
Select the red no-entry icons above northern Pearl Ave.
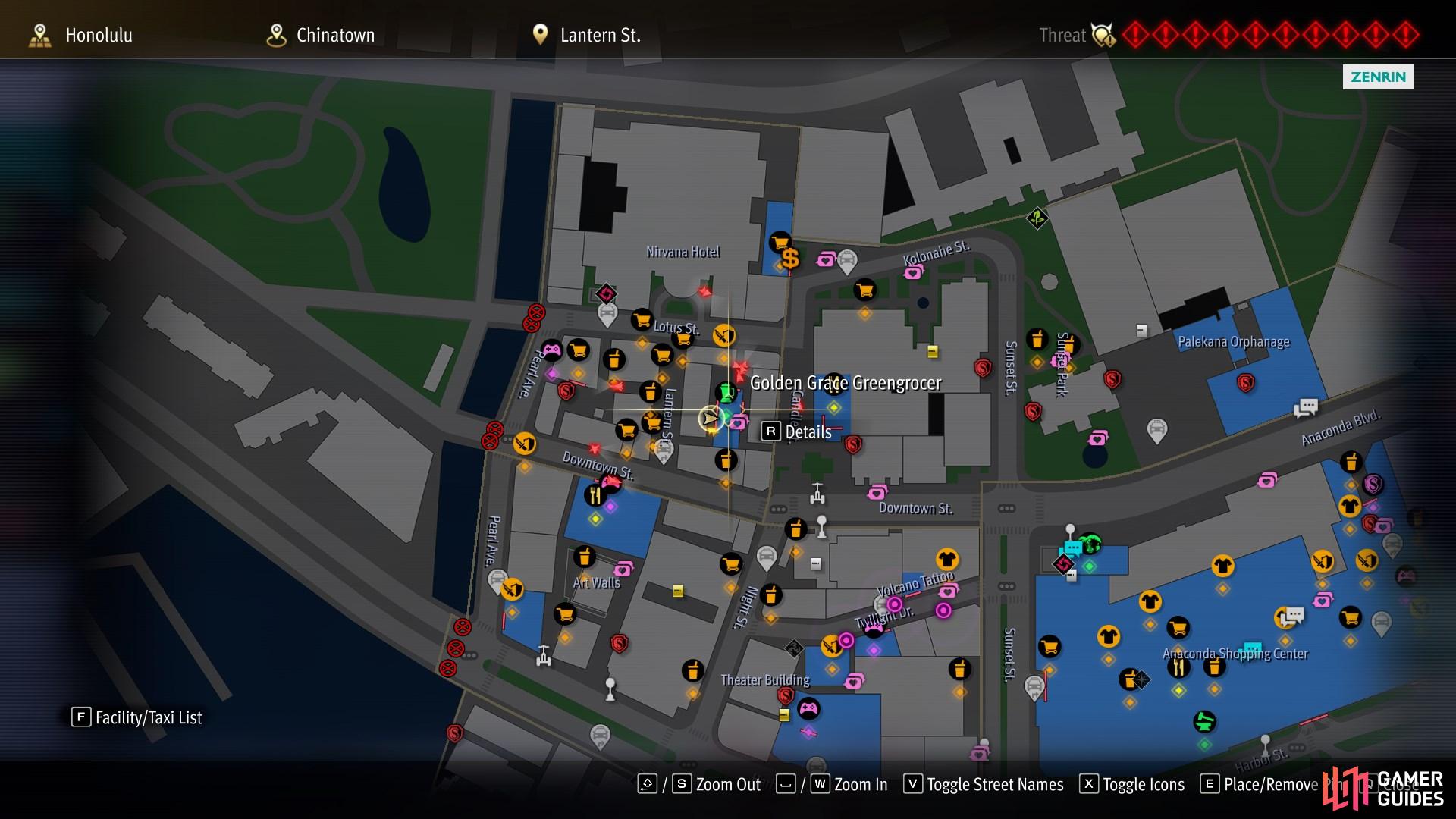click(534, 318)
